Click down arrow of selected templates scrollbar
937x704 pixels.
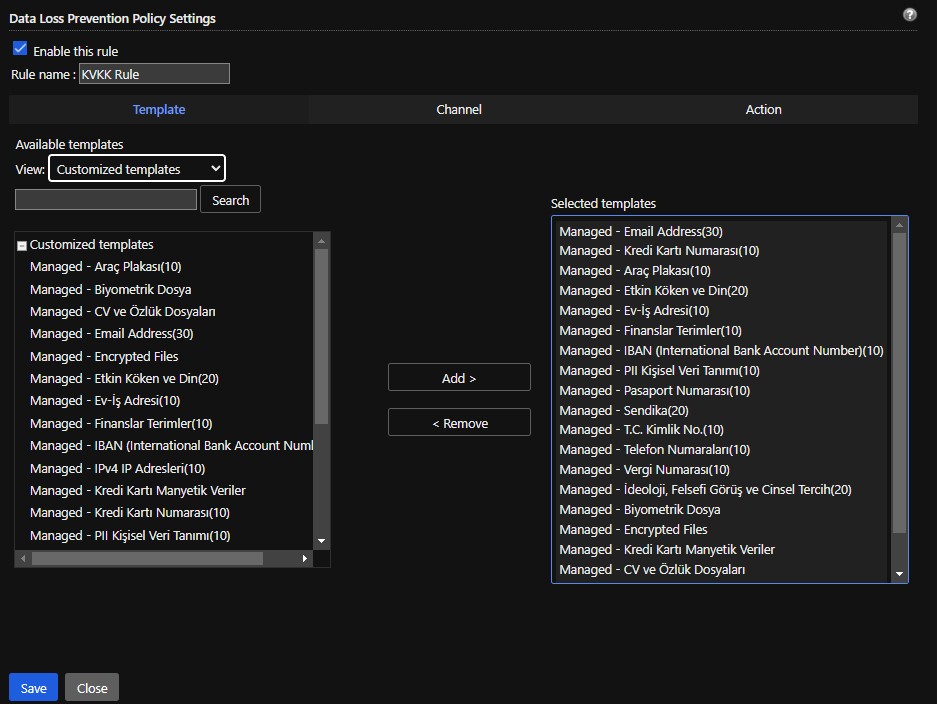point(899,574)
